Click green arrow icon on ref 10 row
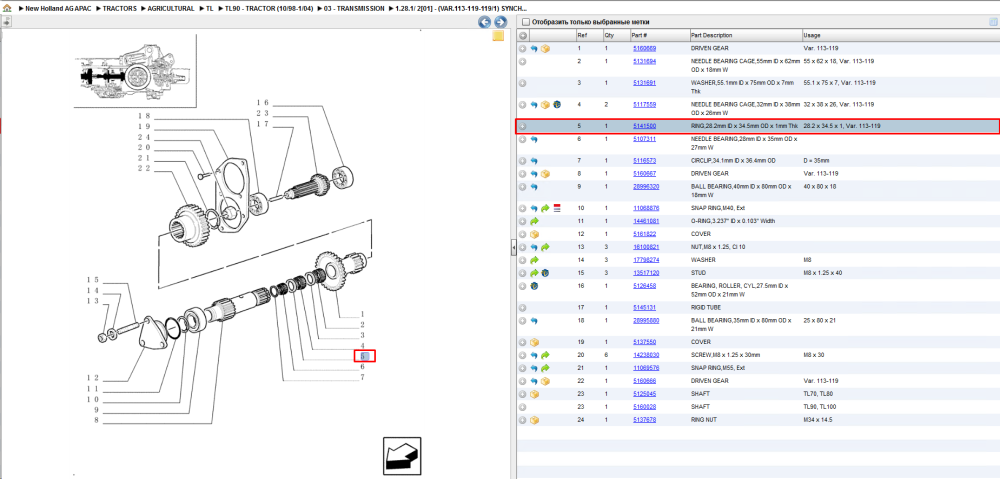The image size is (1000, 479). (545, 208)
